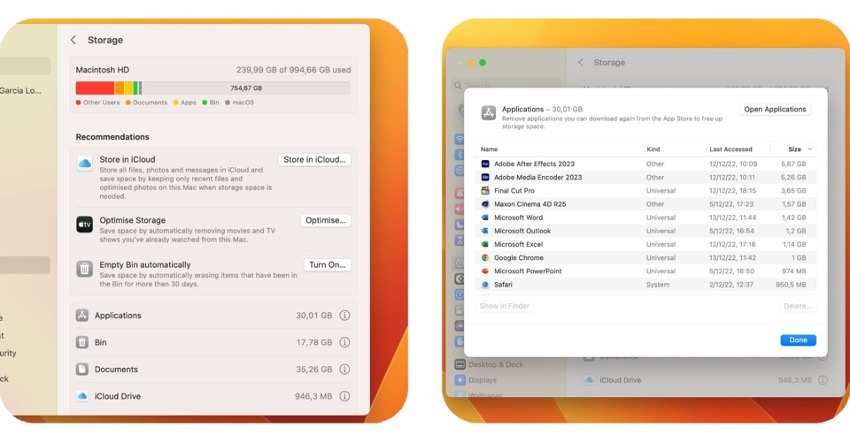
Task: Click the iCloud Drive row label in left window
Action: [118, 396]
